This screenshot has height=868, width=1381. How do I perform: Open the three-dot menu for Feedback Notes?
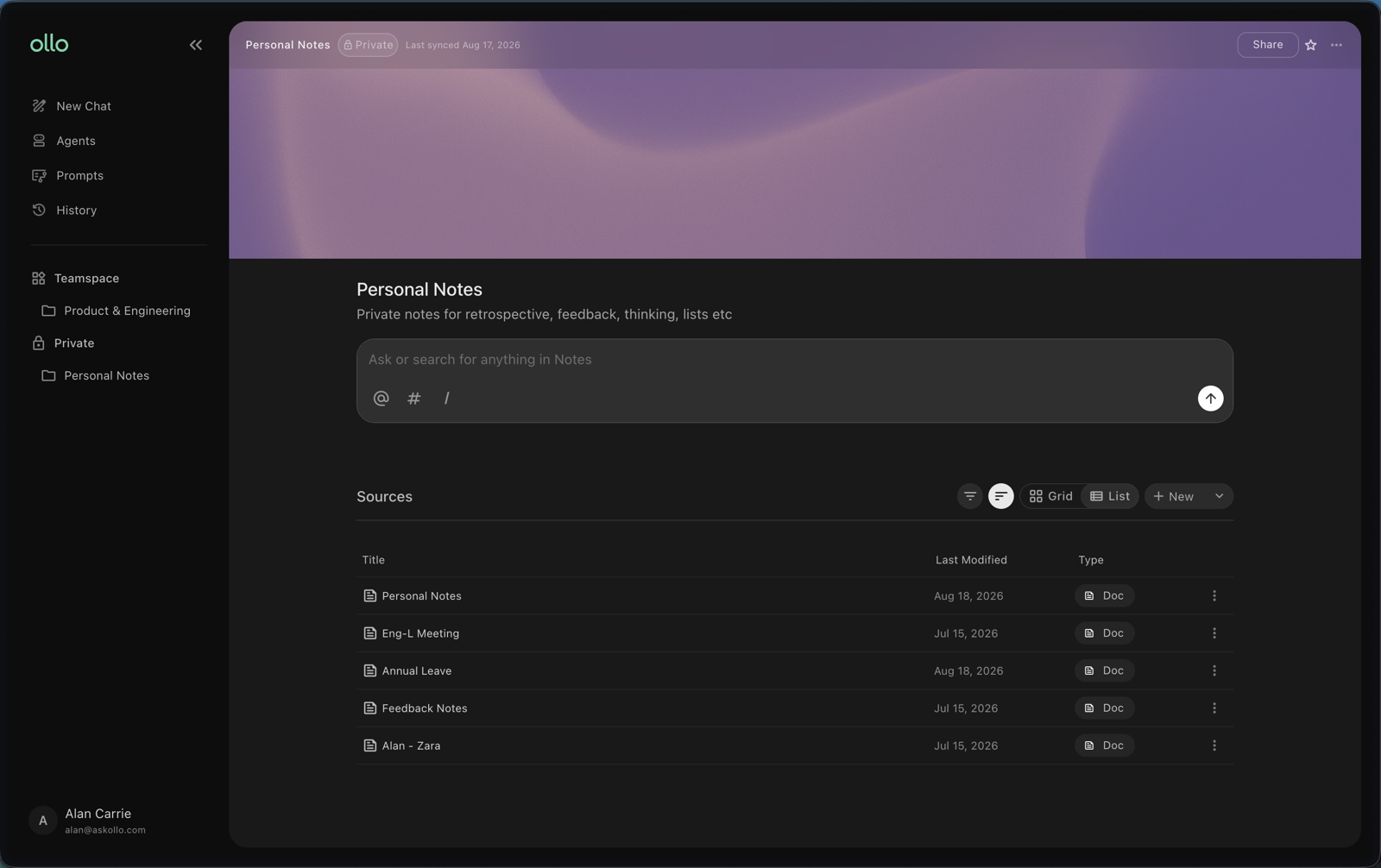click(x=1214, y=708)
